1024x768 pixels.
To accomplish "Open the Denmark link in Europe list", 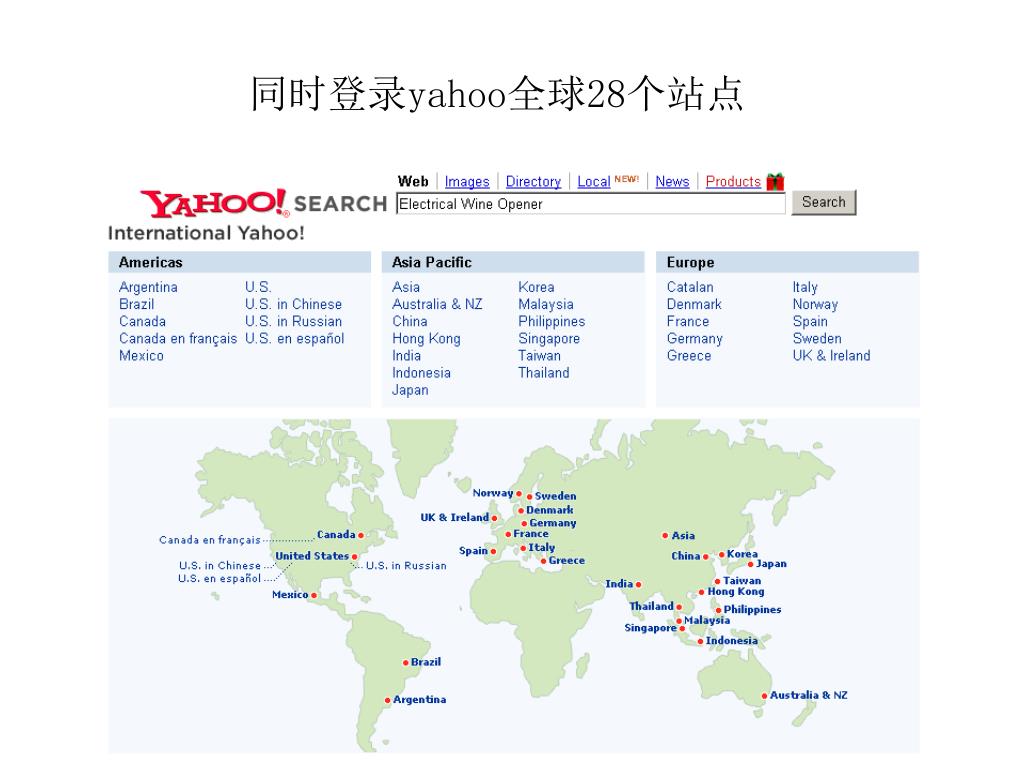I will (x=694, y=304).
